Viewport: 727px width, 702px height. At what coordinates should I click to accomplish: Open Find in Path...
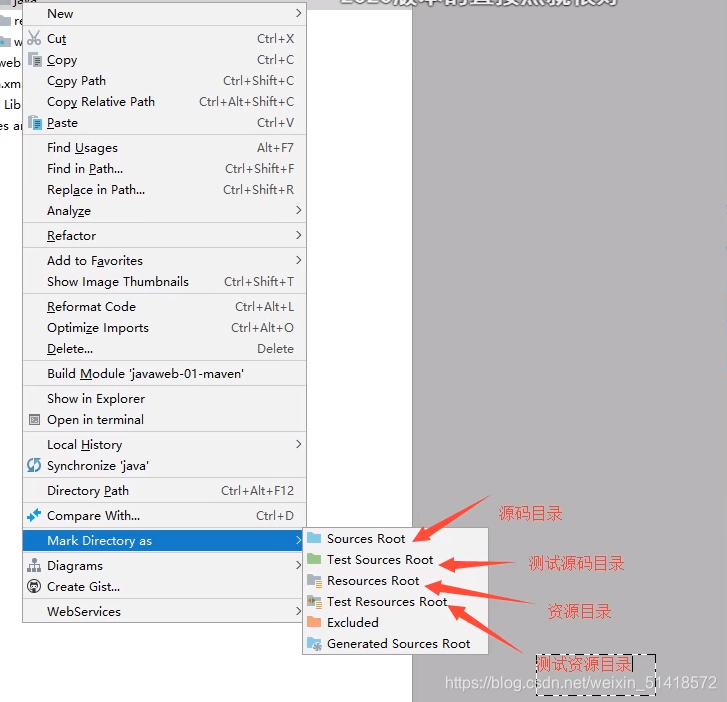tap(165, 169)
